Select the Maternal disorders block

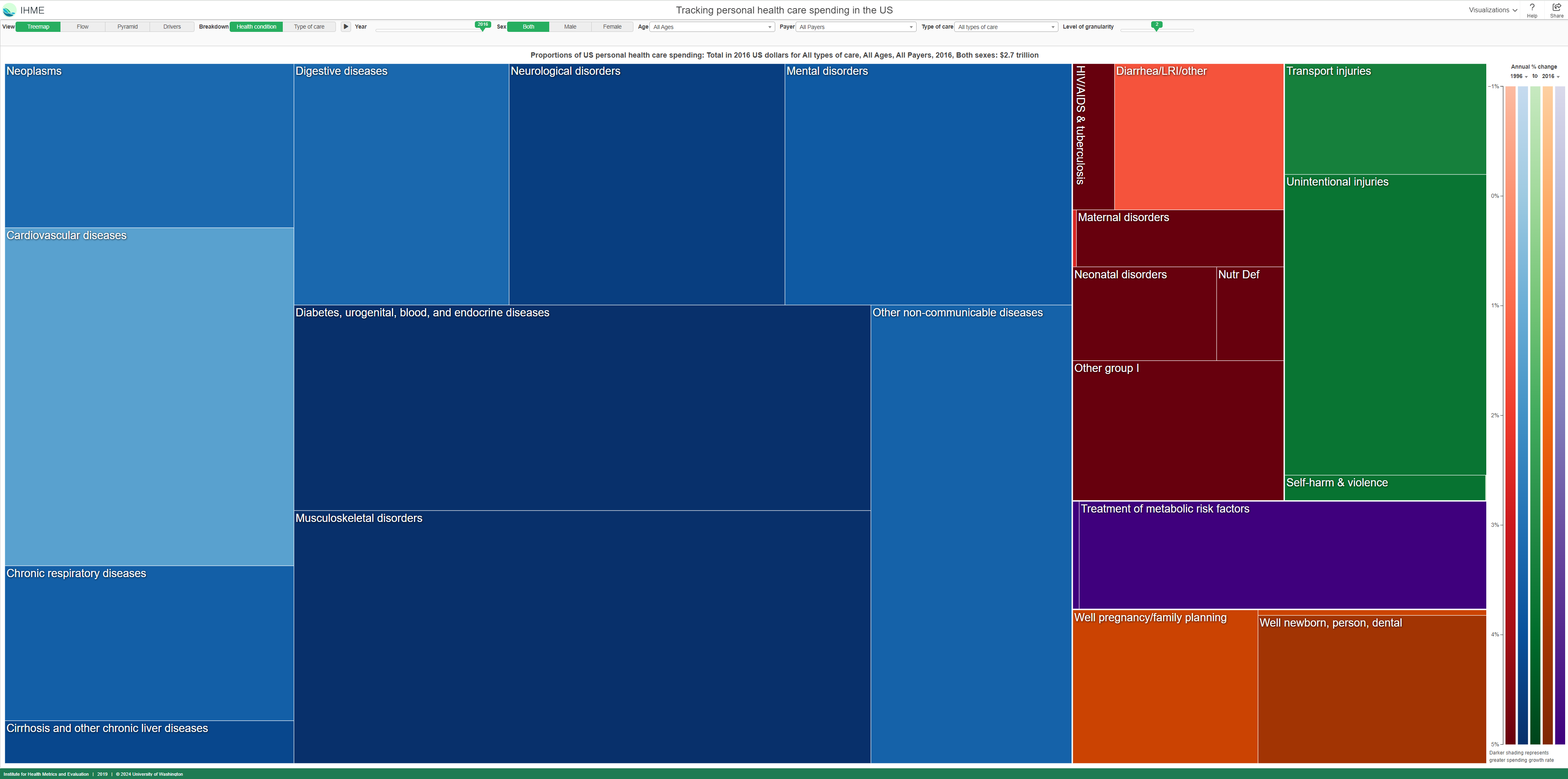point(1180,239)
